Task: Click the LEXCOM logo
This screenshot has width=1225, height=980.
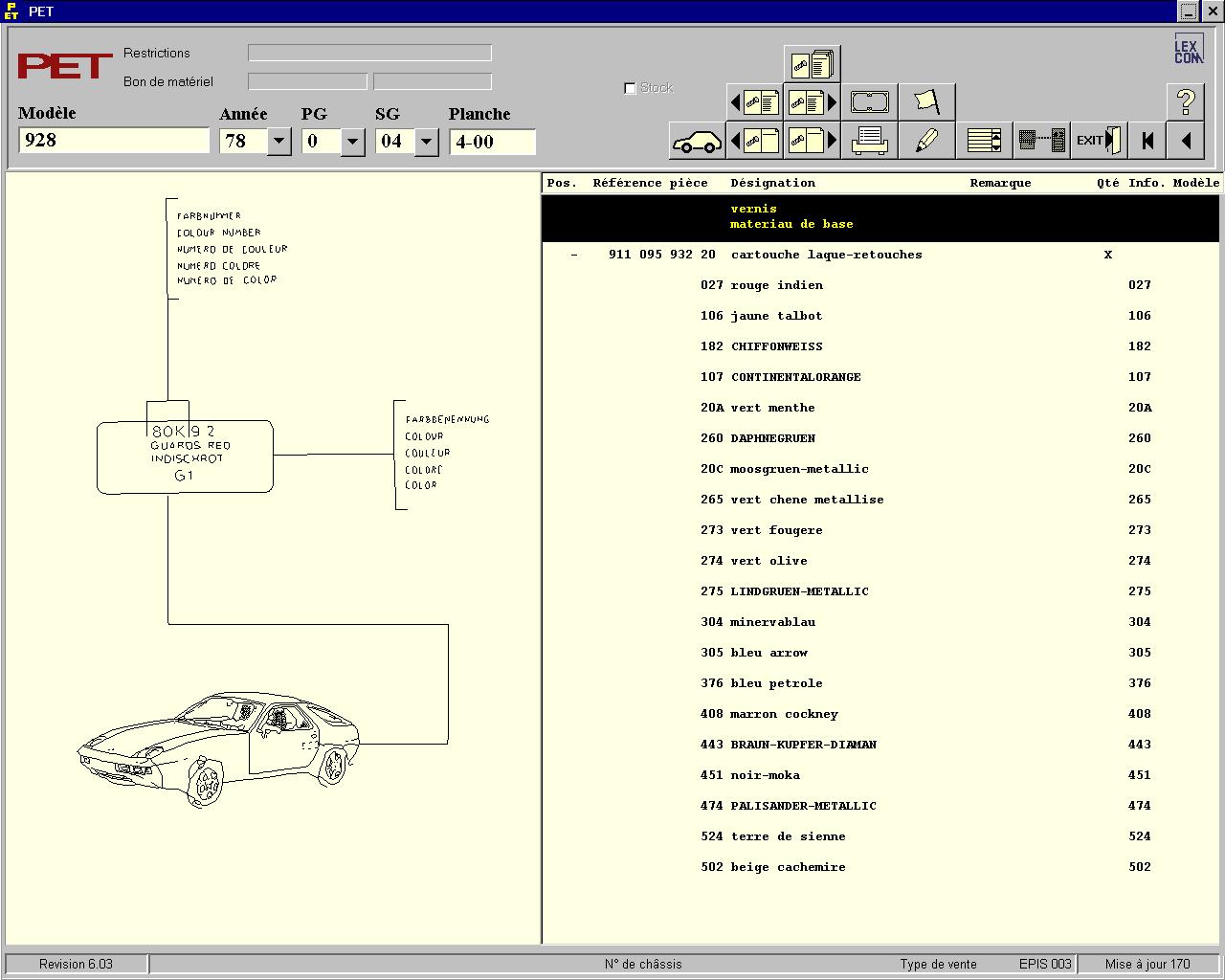Action: pos(1189,49)
